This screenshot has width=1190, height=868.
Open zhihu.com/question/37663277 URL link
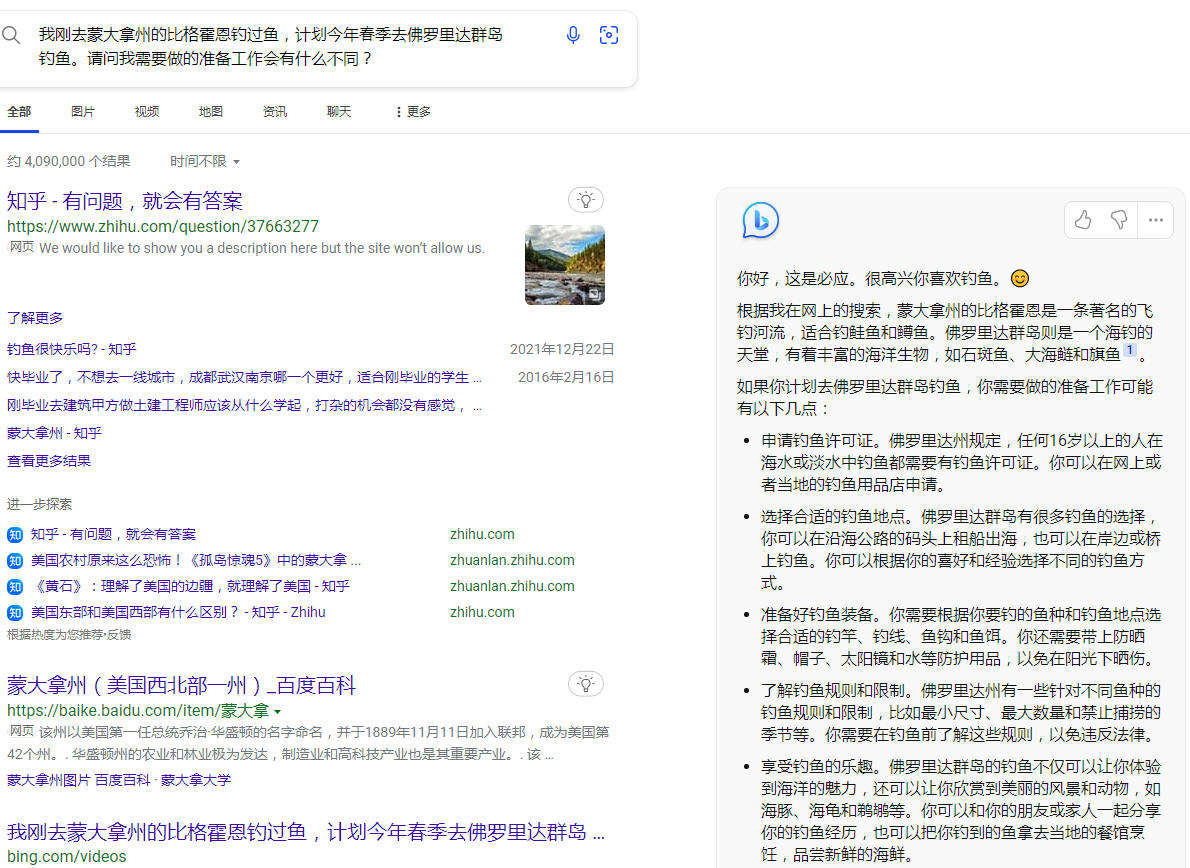click(162, 226)
